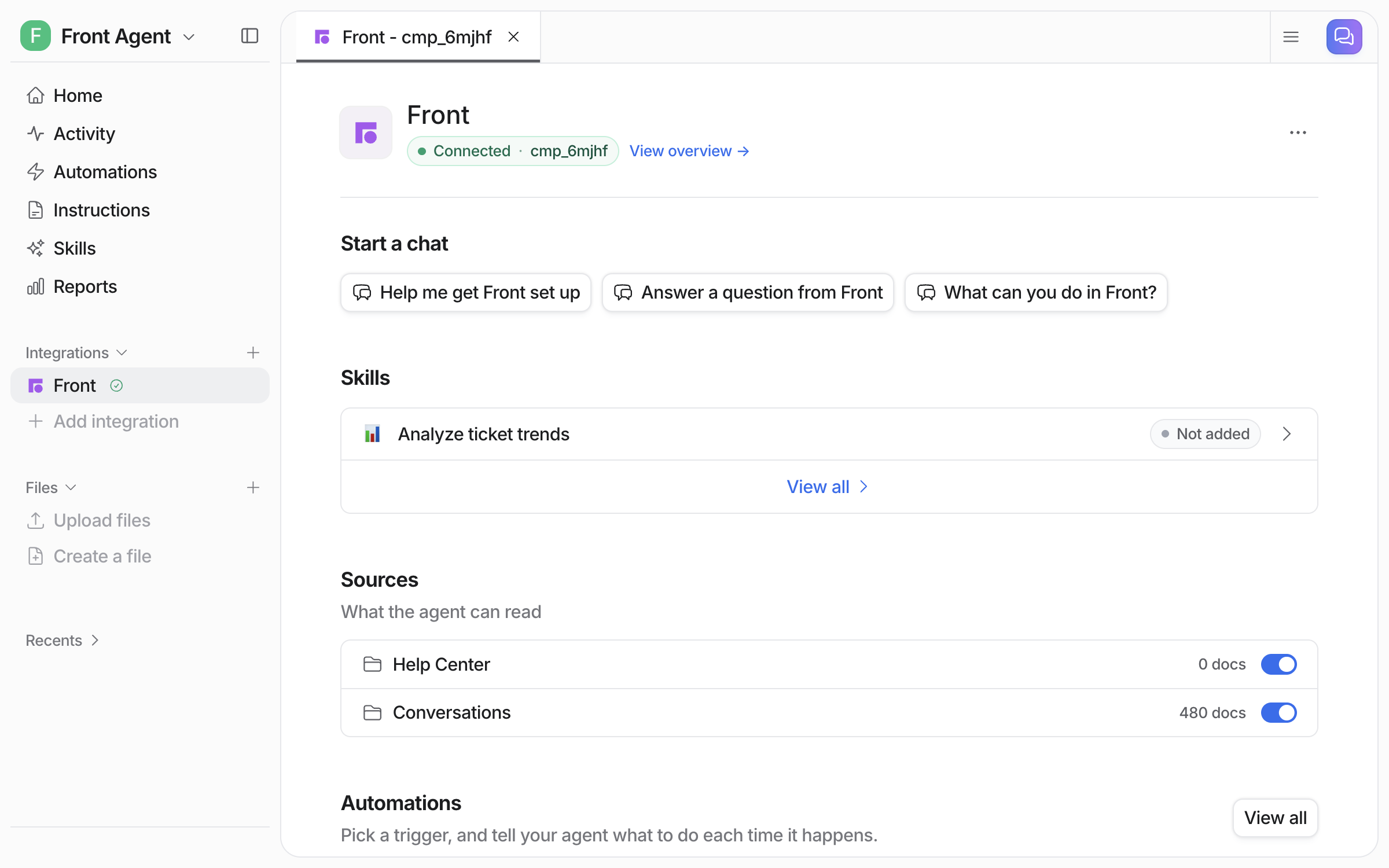Click Create a file
This screenshot has width=1389, height=868.
click(89, 556)
